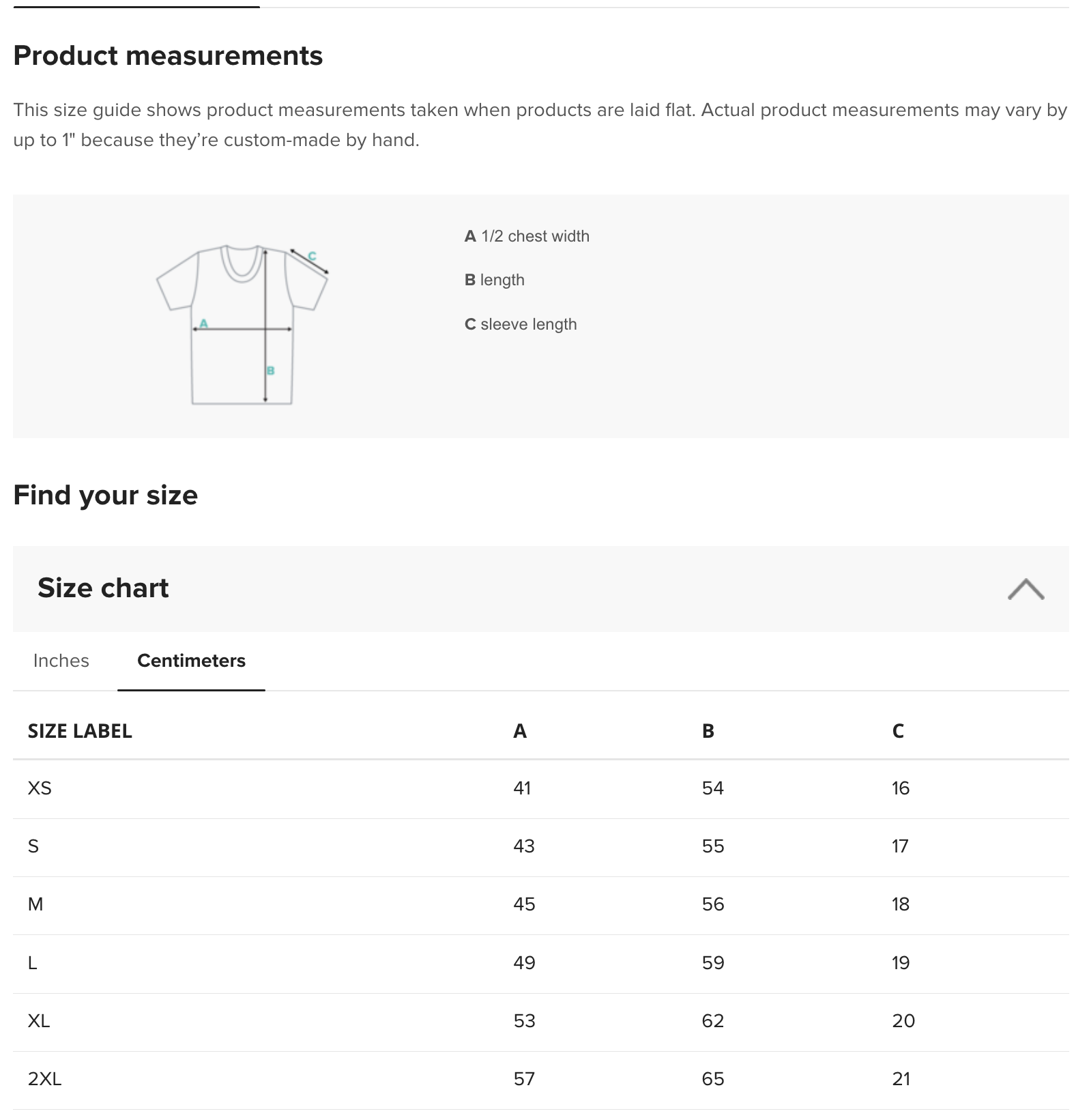Collapse the Size chart with the chevron
Image resolution: width=1089 pixels, height=1120 pixels.
(1025, 589)
